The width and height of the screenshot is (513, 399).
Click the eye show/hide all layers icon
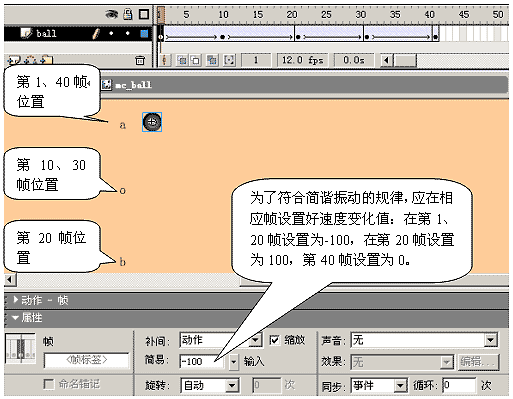pyautogui.click(x=112, y=14)
